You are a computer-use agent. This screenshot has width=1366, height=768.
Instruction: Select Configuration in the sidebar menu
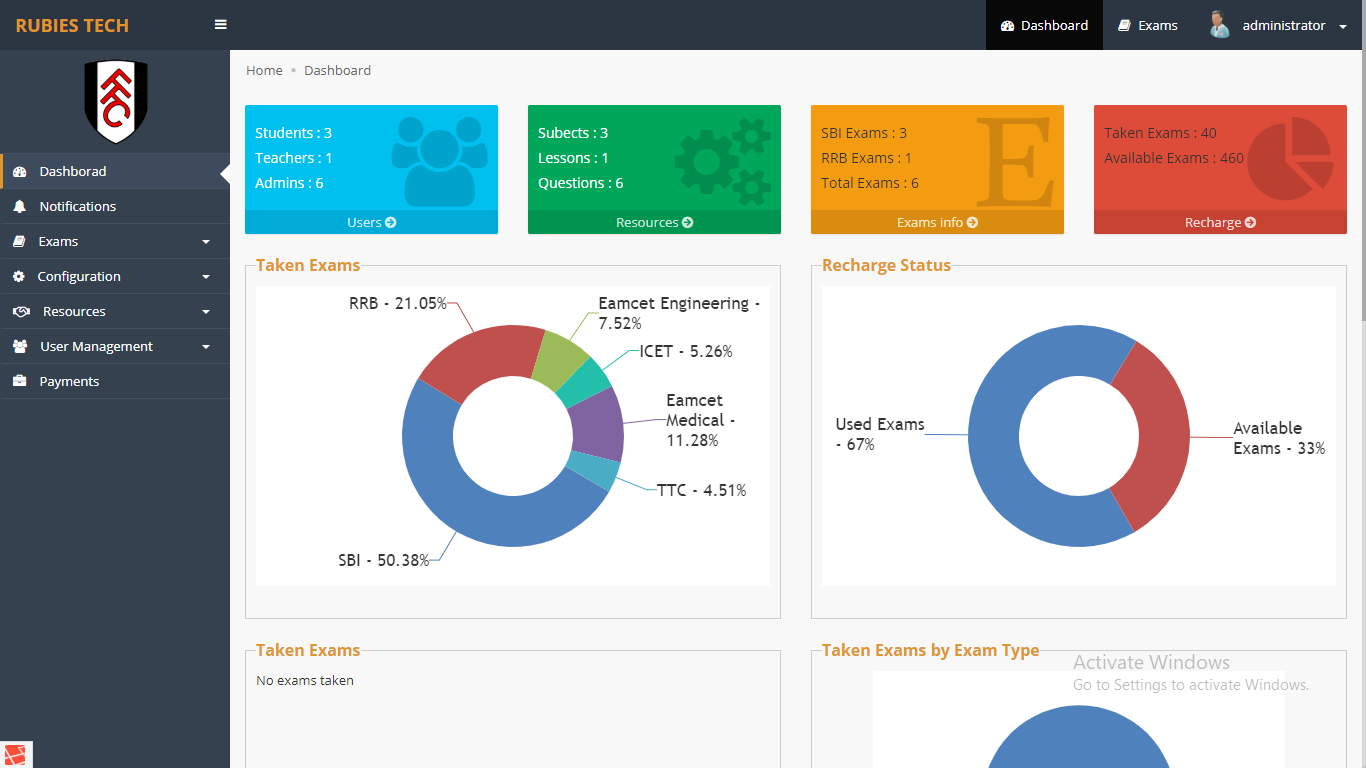tap(115, 276)
